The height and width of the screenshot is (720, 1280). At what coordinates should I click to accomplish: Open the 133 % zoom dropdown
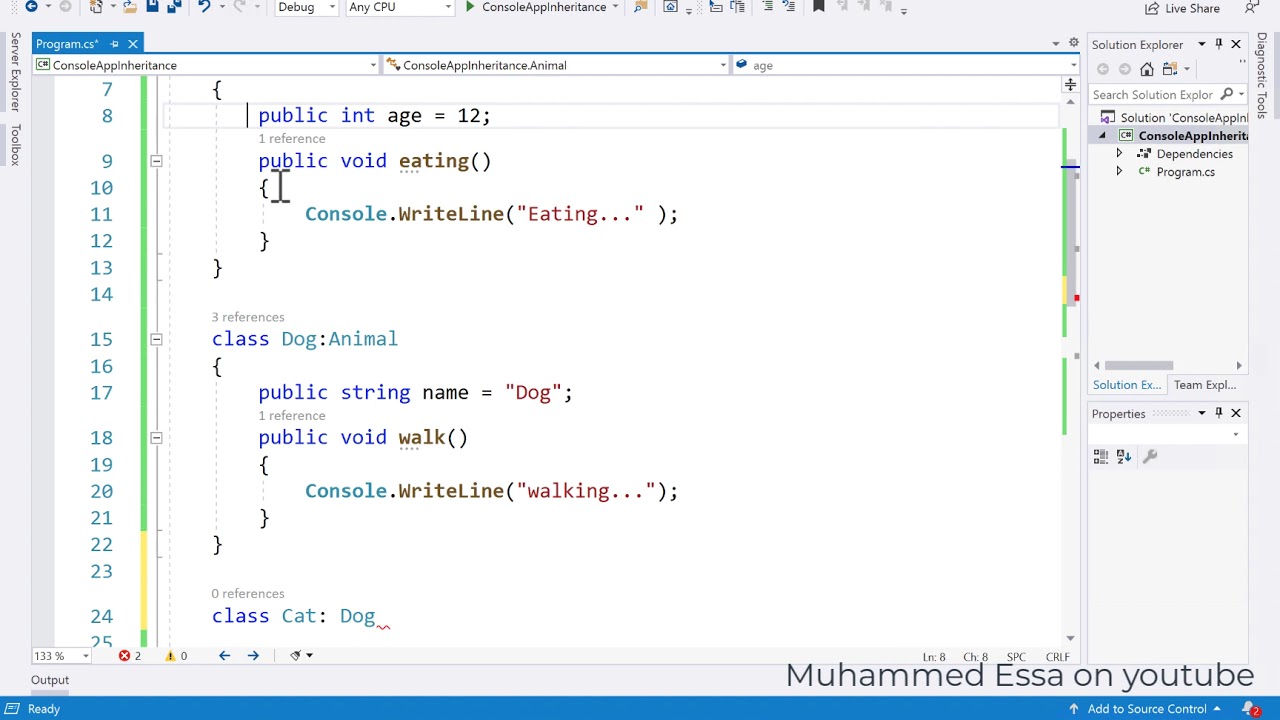click(62, 656)
